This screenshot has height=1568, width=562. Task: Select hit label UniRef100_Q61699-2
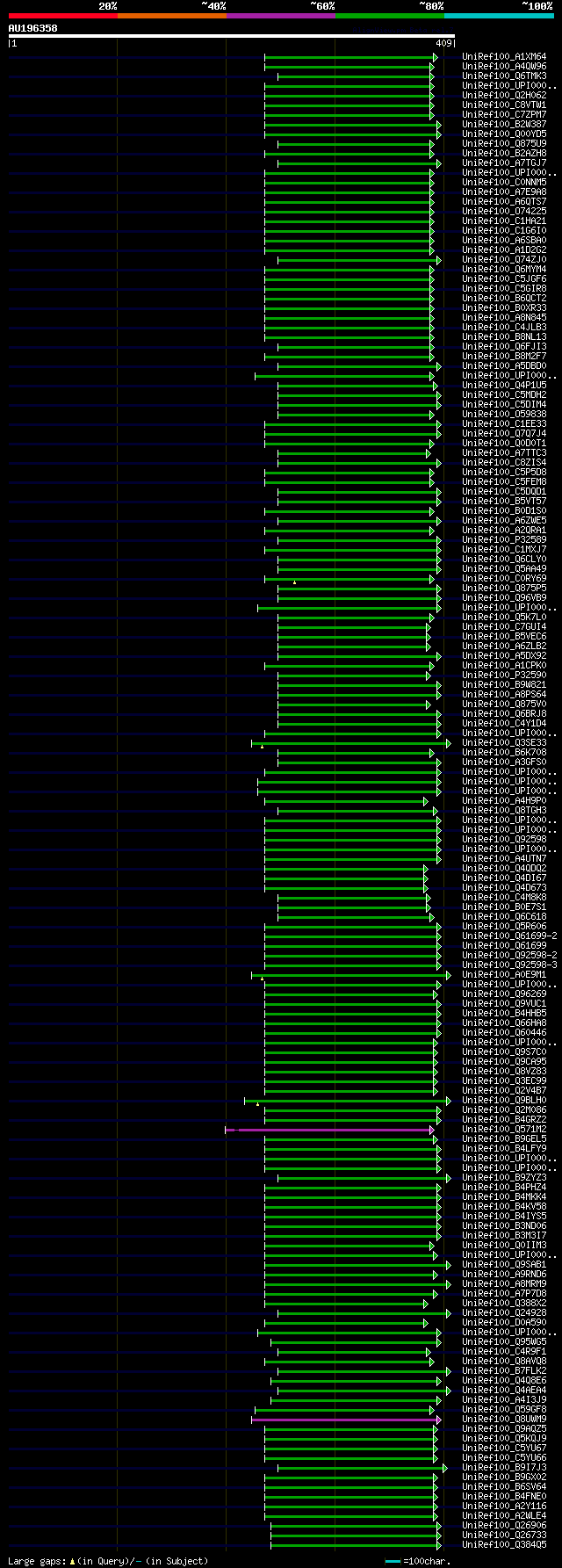[509, 936]
